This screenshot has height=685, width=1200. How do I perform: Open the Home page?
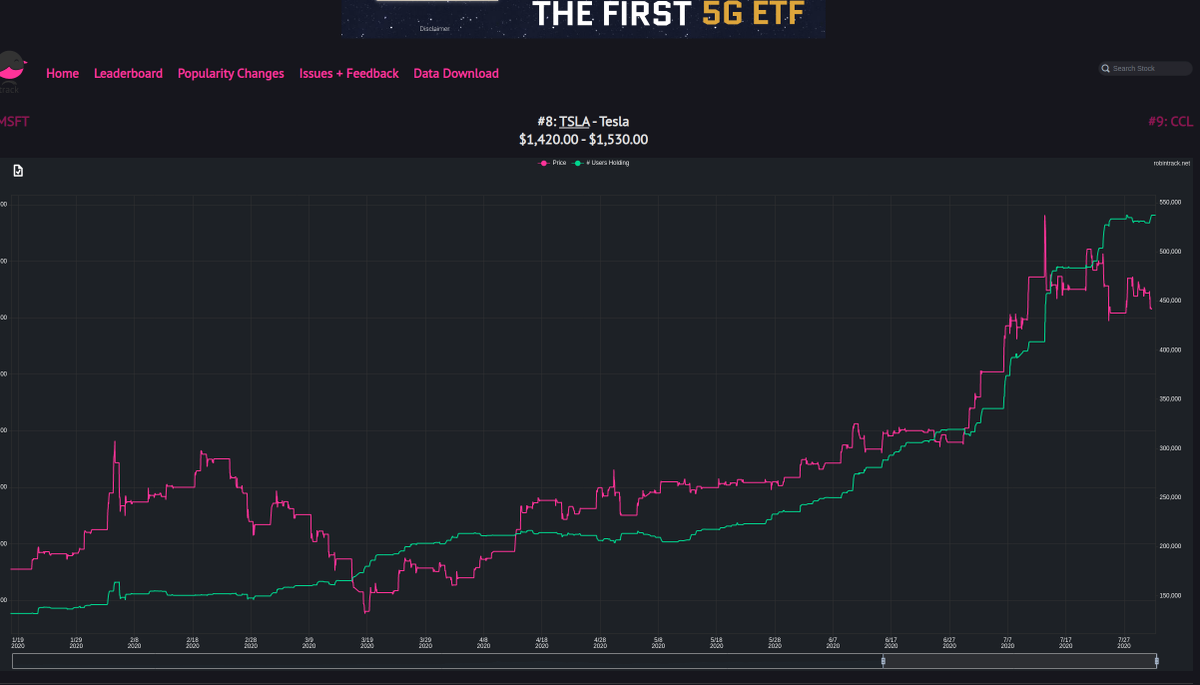[x=62, y=73]
